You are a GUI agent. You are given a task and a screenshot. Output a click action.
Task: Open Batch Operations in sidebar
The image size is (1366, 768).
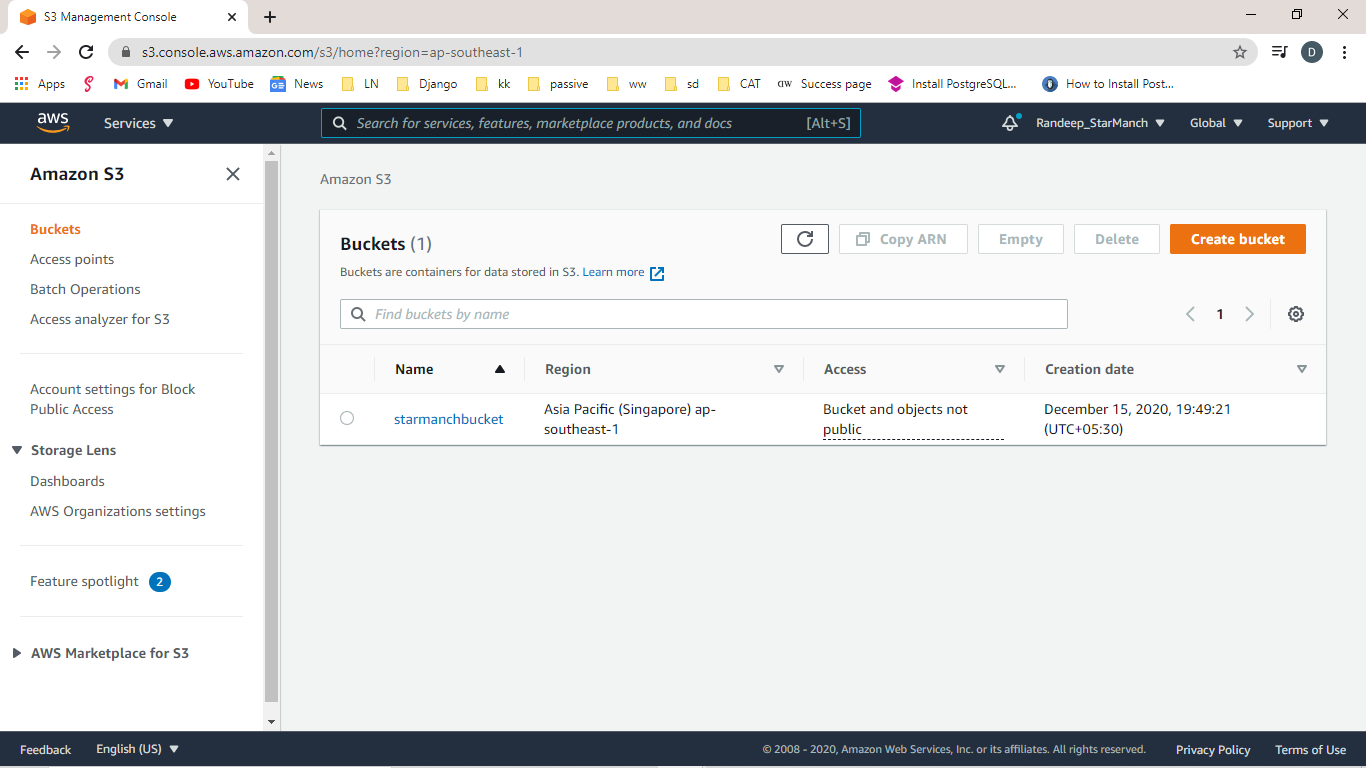coord(85,289)
